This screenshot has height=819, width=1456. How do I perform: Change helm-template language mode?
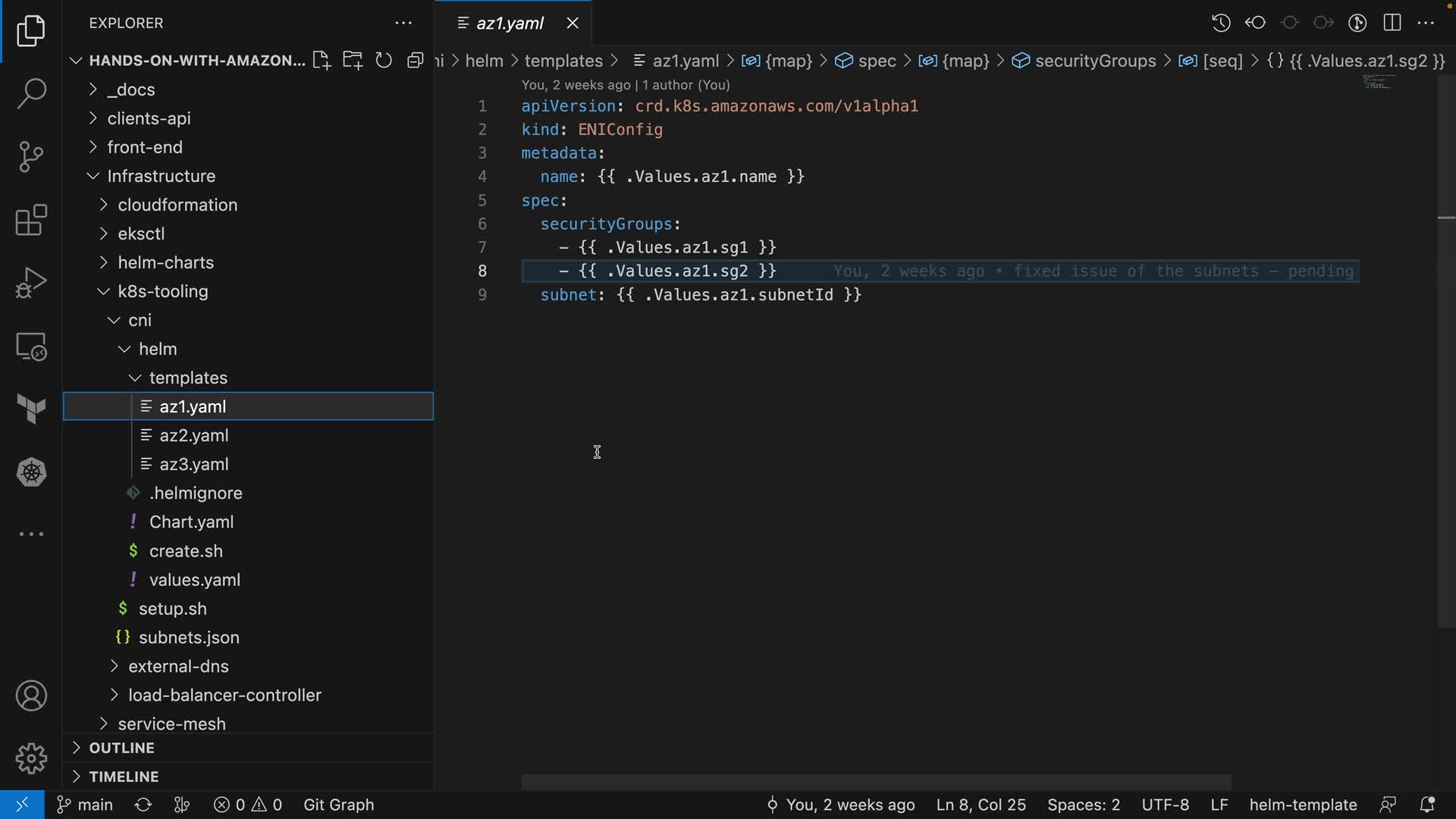pos(1303,805)
